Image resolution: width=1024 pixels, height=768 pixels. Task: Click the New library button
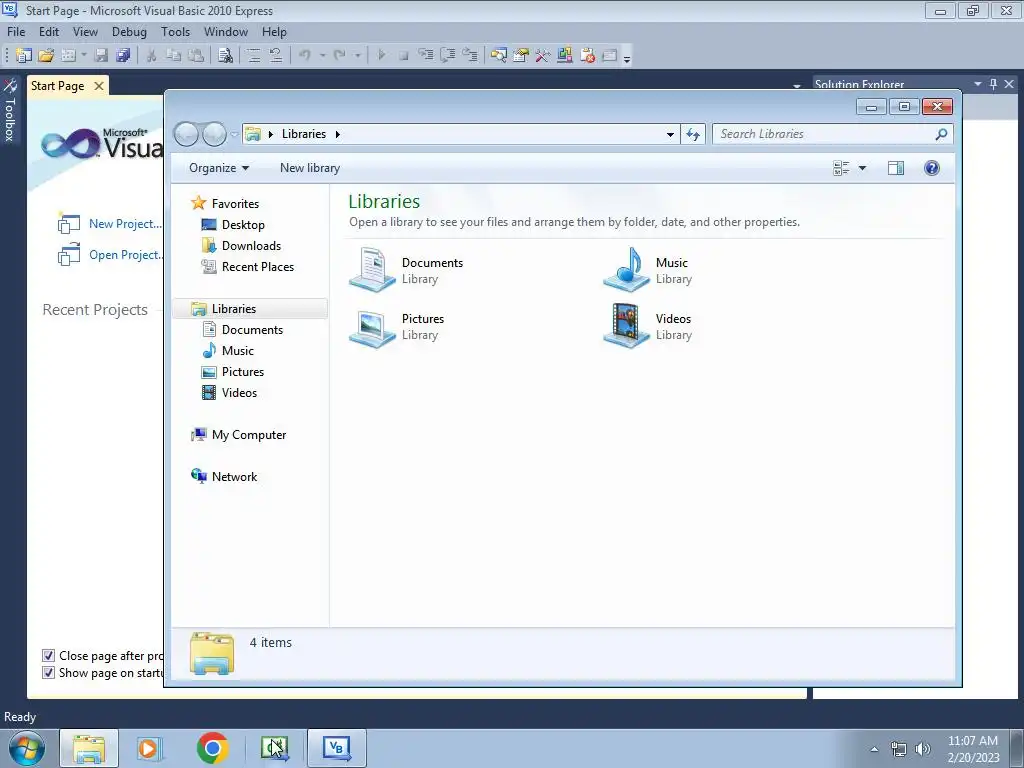(310, 168)
